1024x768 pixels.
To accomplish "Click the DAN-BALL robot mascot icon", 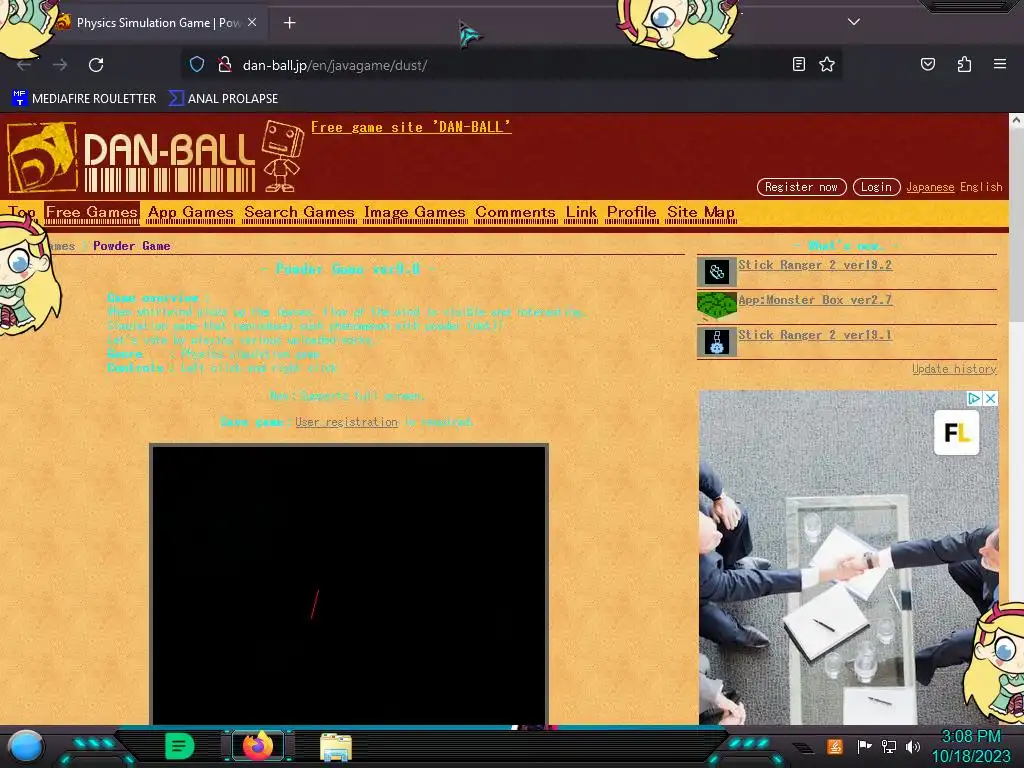I will (283, 156).
